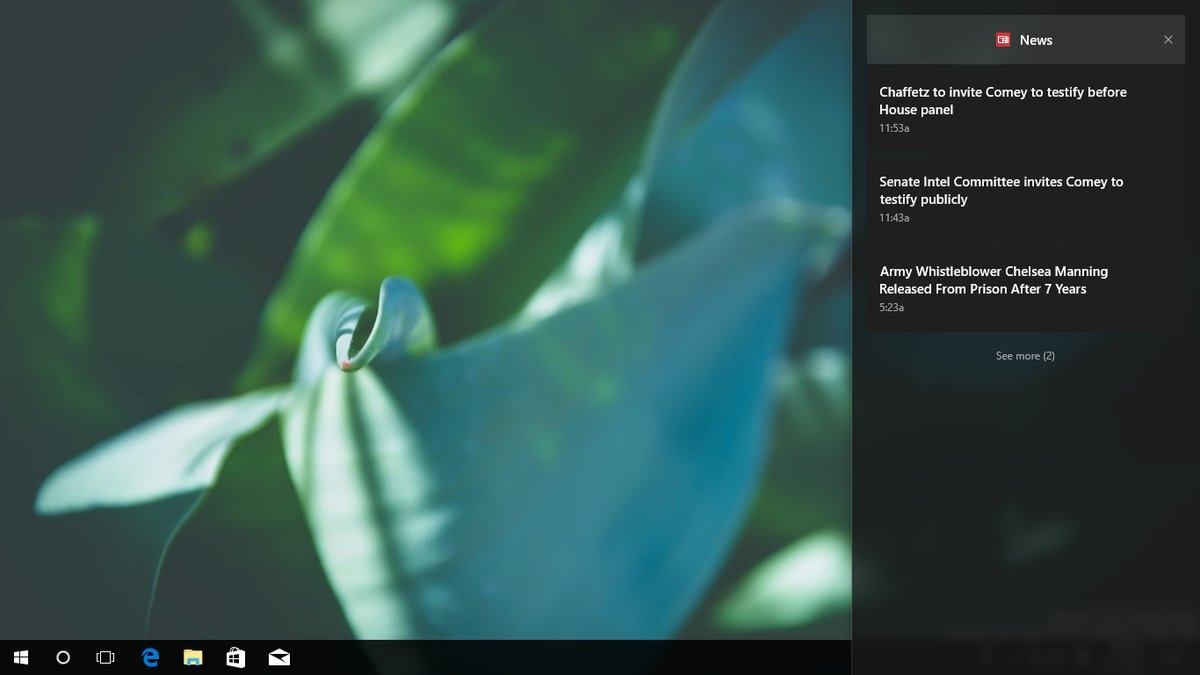Viewport: 1200px width, 675px height.
Task: Open the Mail app on taskbar
Action: [x=279, y=657]
